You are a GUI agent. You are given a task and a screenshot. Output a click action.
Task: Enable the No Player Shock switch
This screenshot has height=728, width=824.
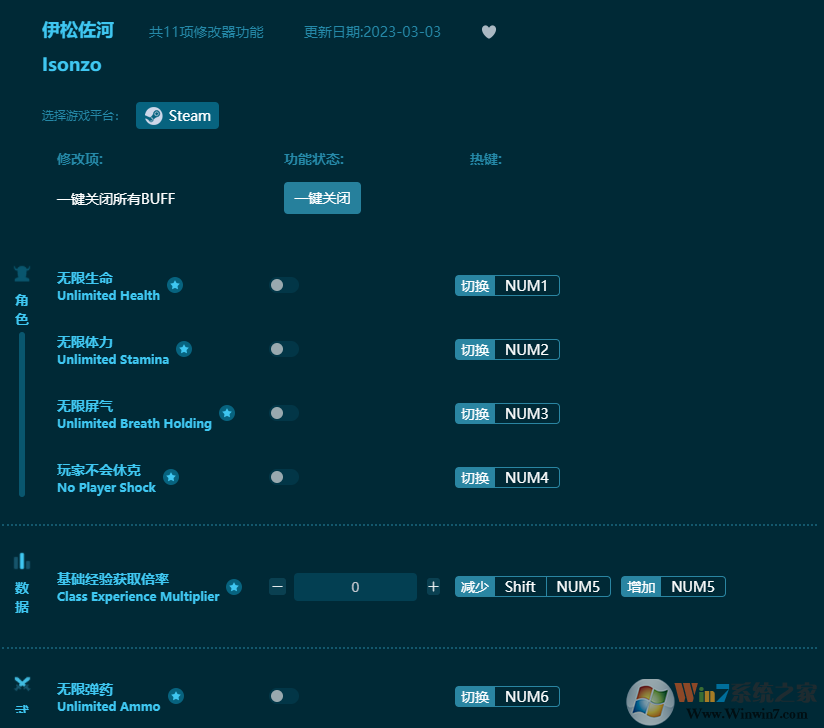tap(284, 477)
